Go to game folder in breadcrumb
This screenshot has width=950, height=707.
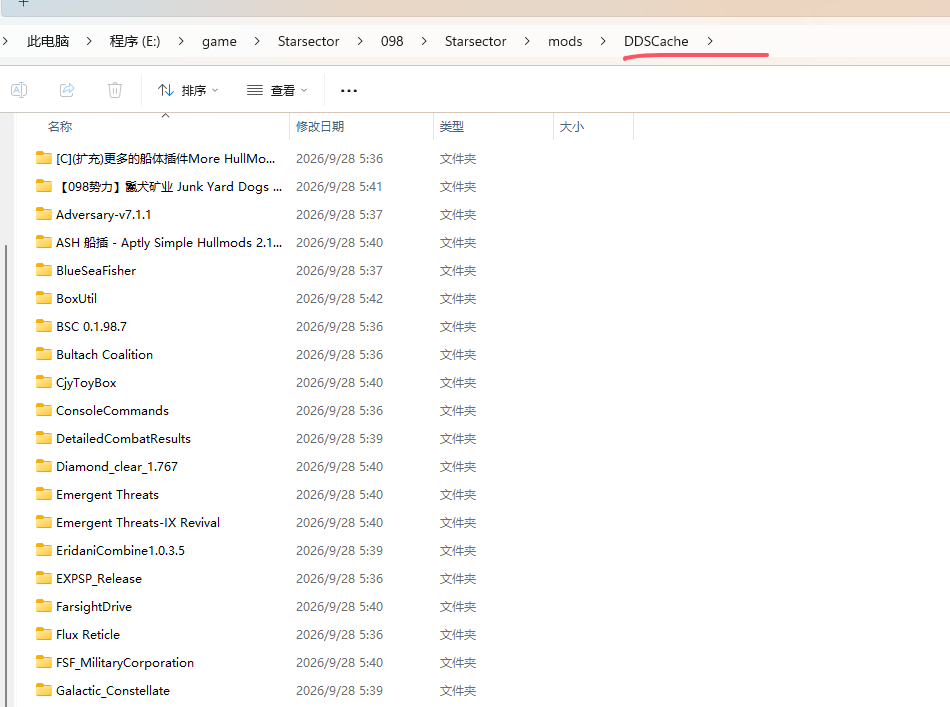(219, 41)
